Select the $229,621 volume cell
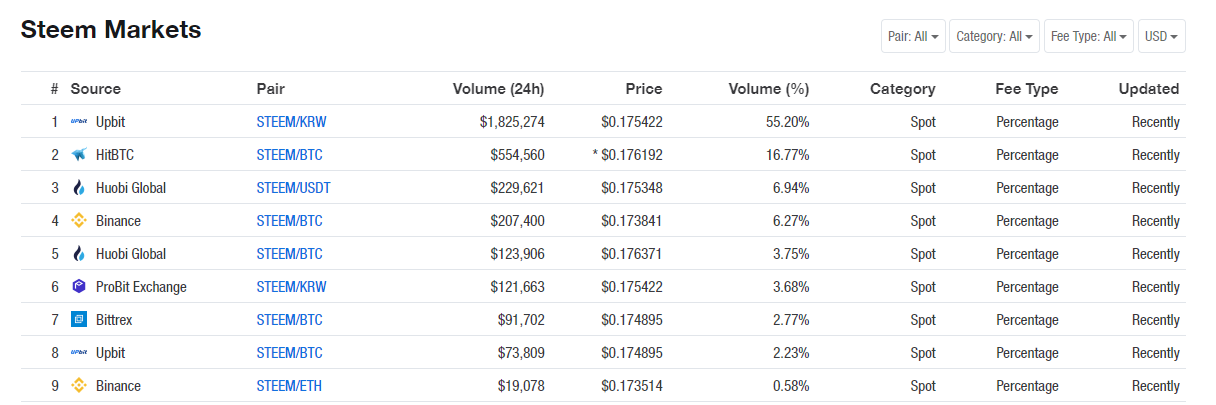This screenshot has width=1216, height=405. [518, 188]
